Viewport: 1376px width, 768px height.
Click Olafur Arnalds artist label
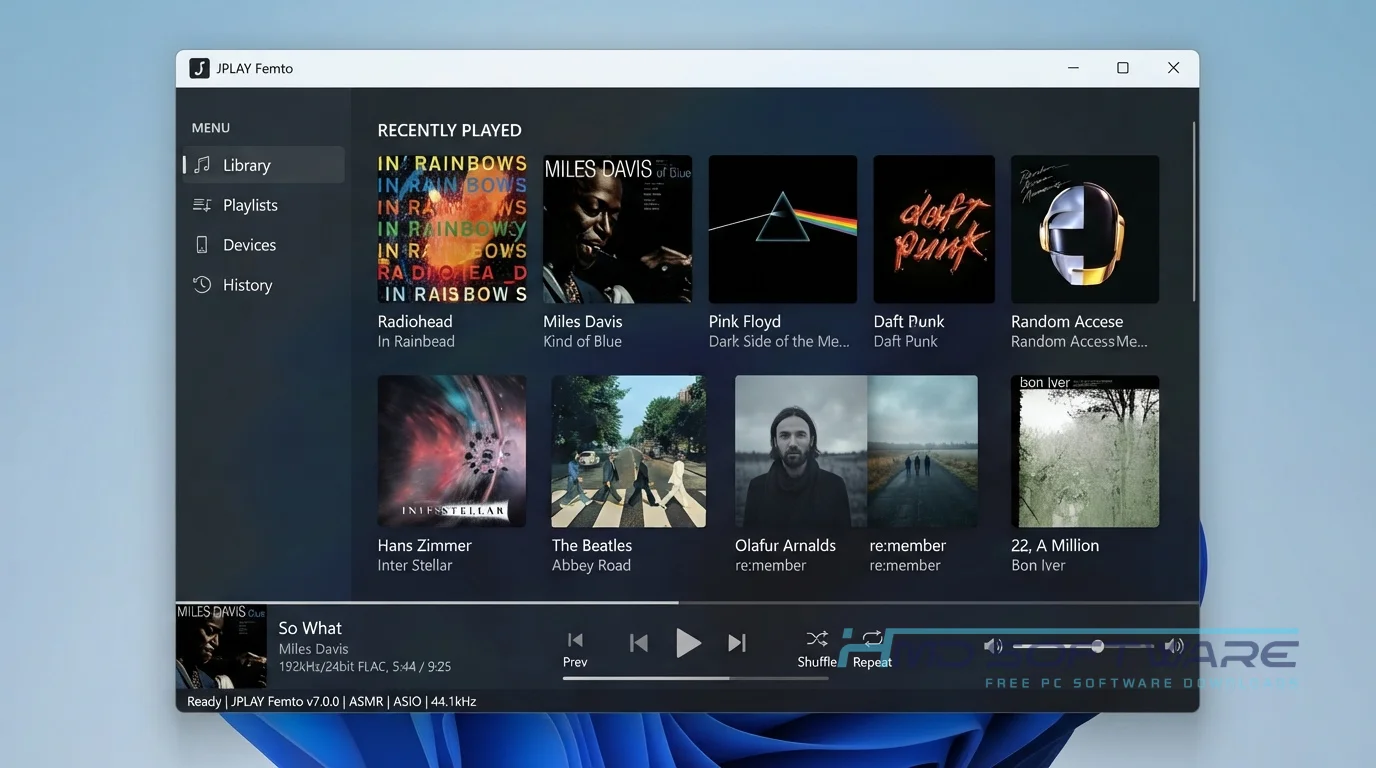pos(785,545)
